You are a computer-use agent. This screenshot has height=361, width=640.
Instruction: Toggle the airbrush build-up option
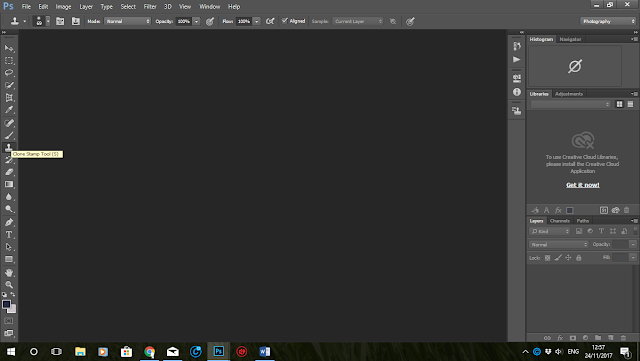[270, 21]
